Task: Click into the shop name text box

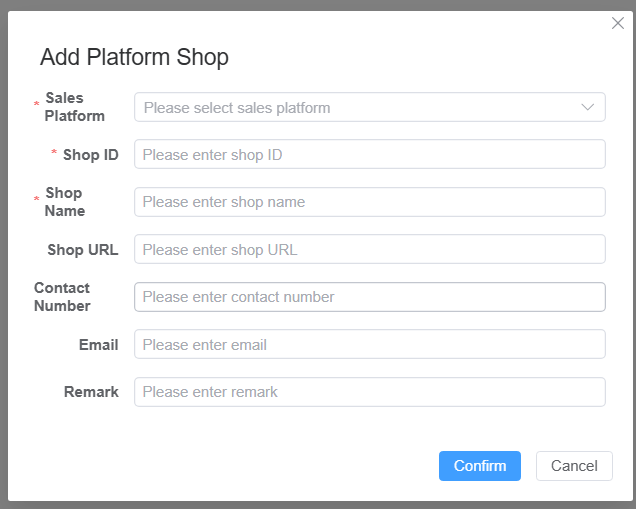Action: click(x=369, y=202)
